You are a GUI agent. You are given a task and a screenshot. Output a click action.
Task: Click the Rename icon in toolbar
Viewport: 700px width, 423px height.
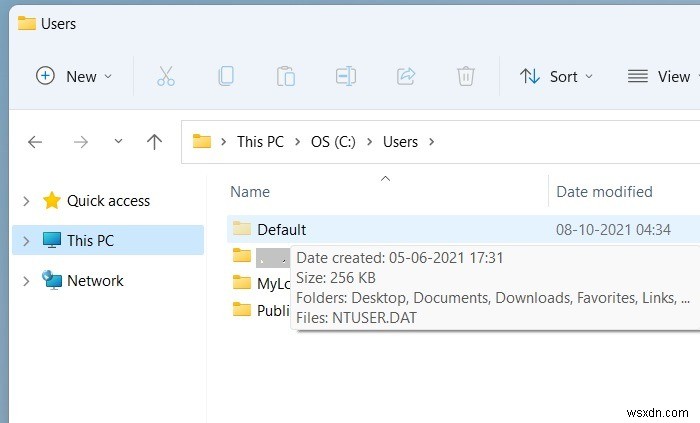(346, 76)
